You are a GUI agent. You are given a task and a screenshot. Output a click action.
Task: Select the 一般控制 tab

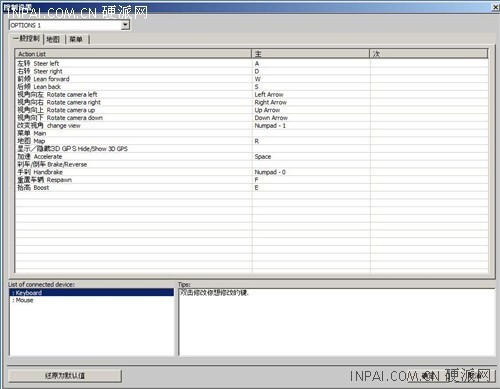pos(26,38)
